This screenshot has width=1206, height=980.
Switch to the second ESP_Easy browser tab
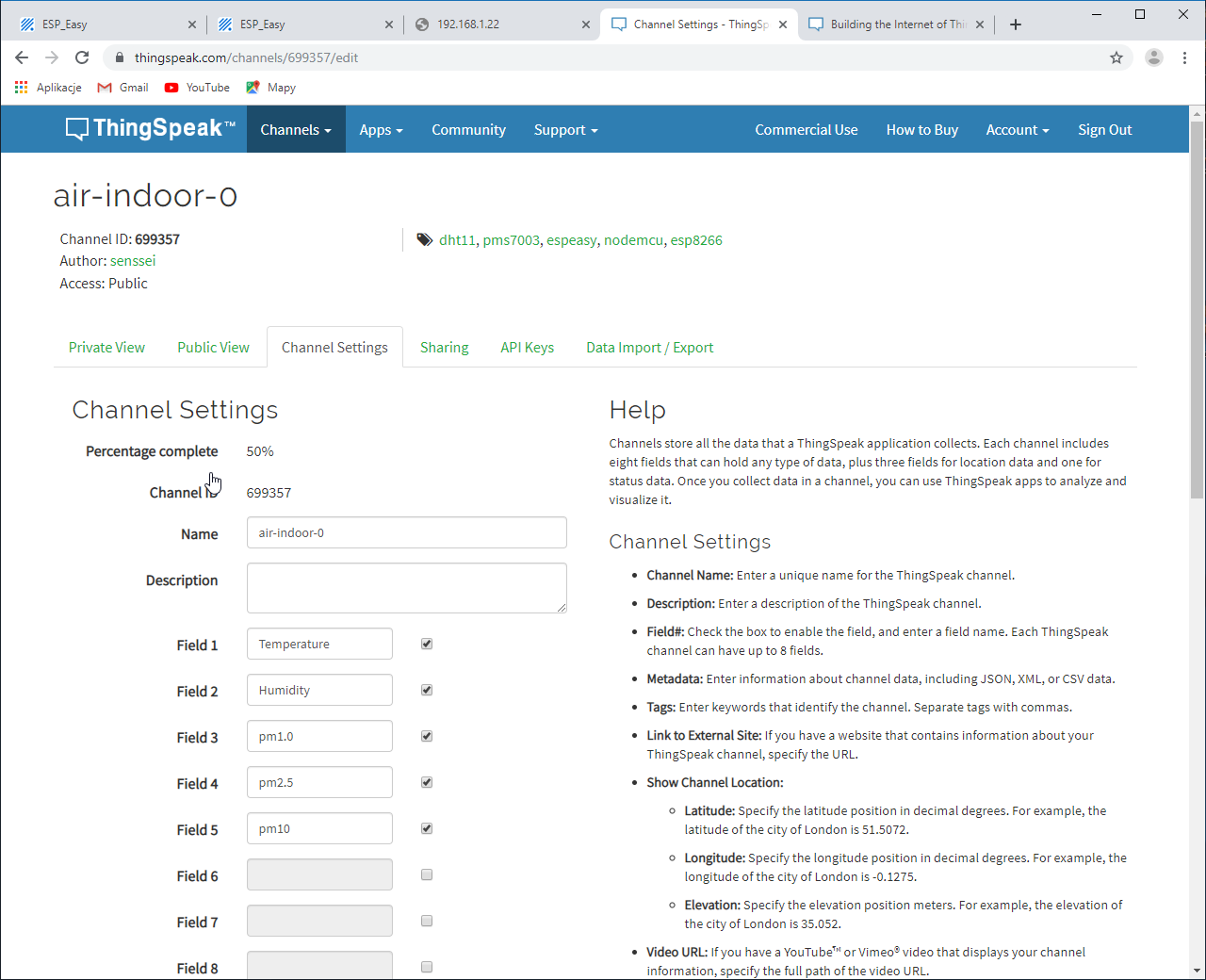click(x=303, y=24)
